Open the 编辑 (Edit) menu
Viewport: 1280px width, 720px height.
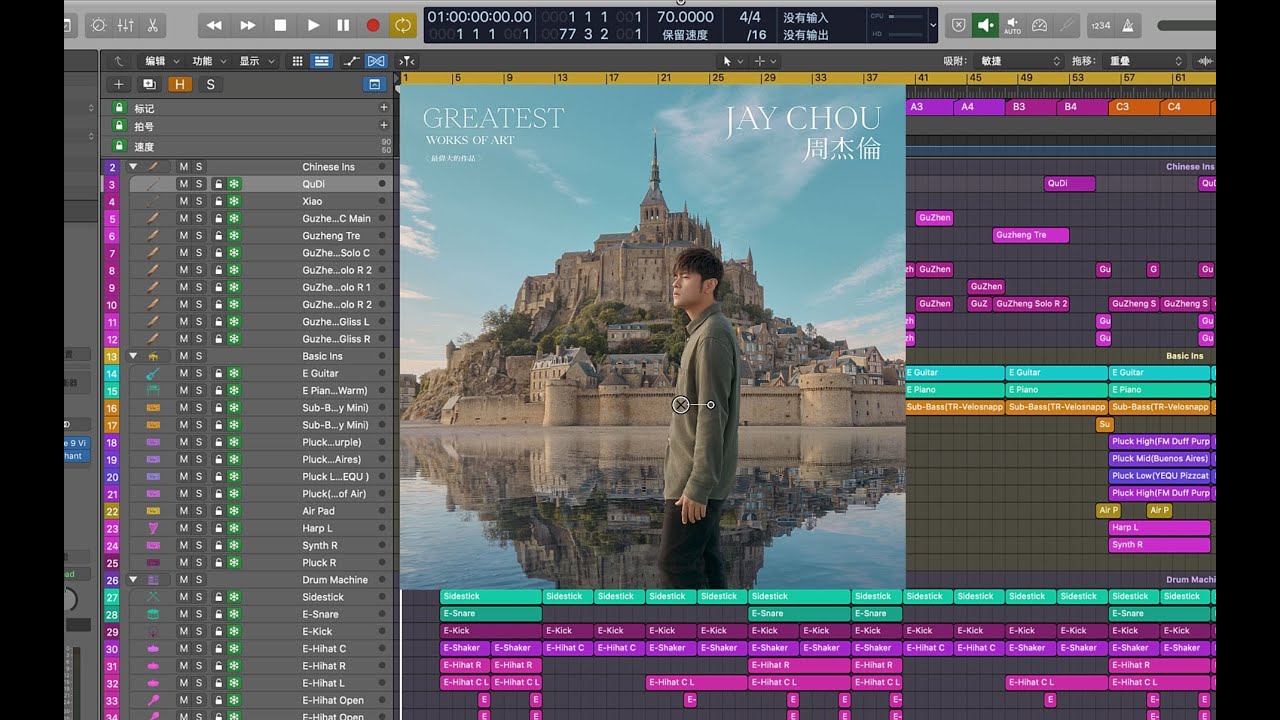[x=161, y=61]
